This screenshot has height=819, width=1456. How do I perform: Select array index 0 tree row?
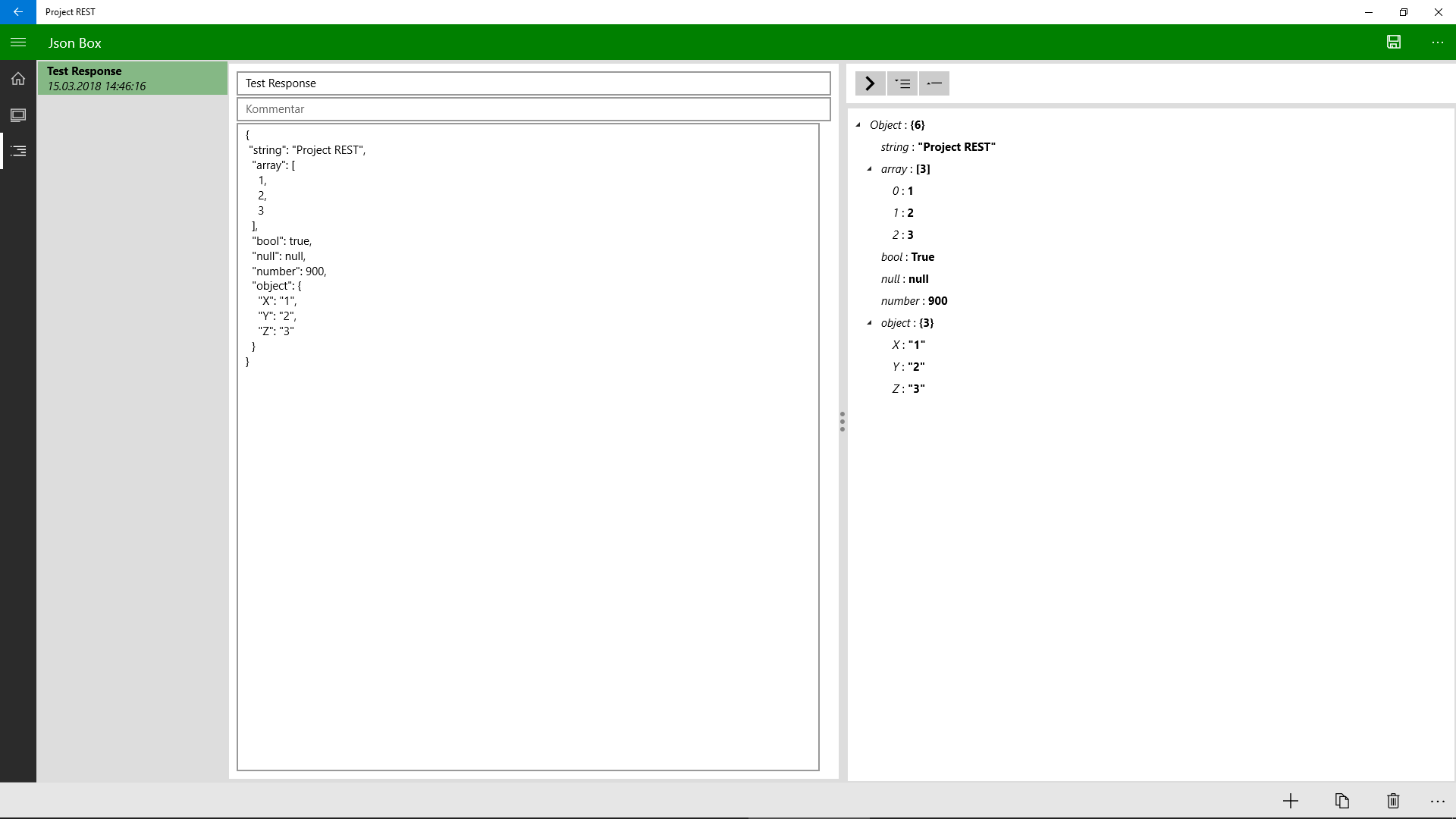902,191
